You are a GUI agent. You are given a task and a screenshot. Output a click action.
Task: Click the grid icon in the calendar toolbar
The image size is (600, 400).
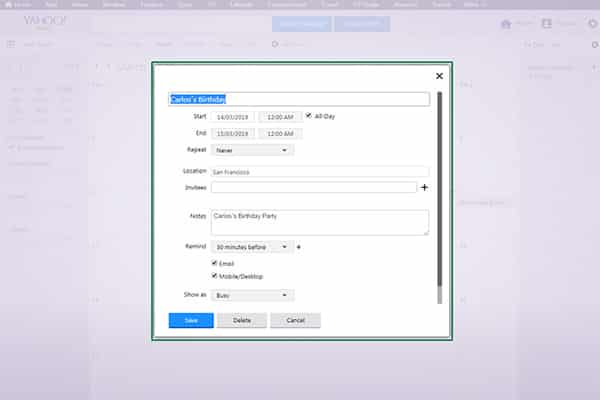[11, 44]
